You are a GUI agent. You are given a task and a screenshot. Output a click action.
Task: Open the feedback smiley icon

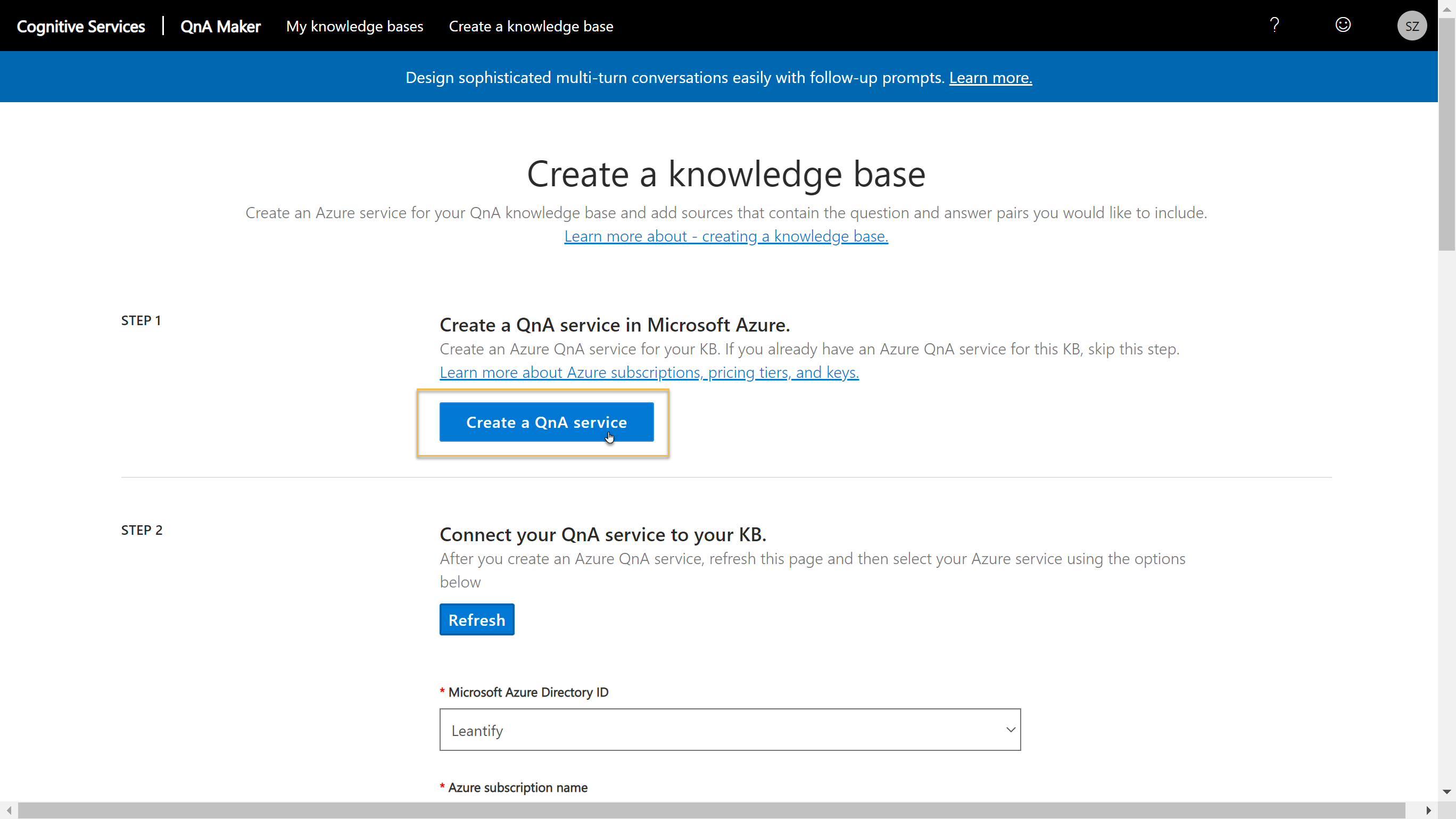click(1343, 25)
